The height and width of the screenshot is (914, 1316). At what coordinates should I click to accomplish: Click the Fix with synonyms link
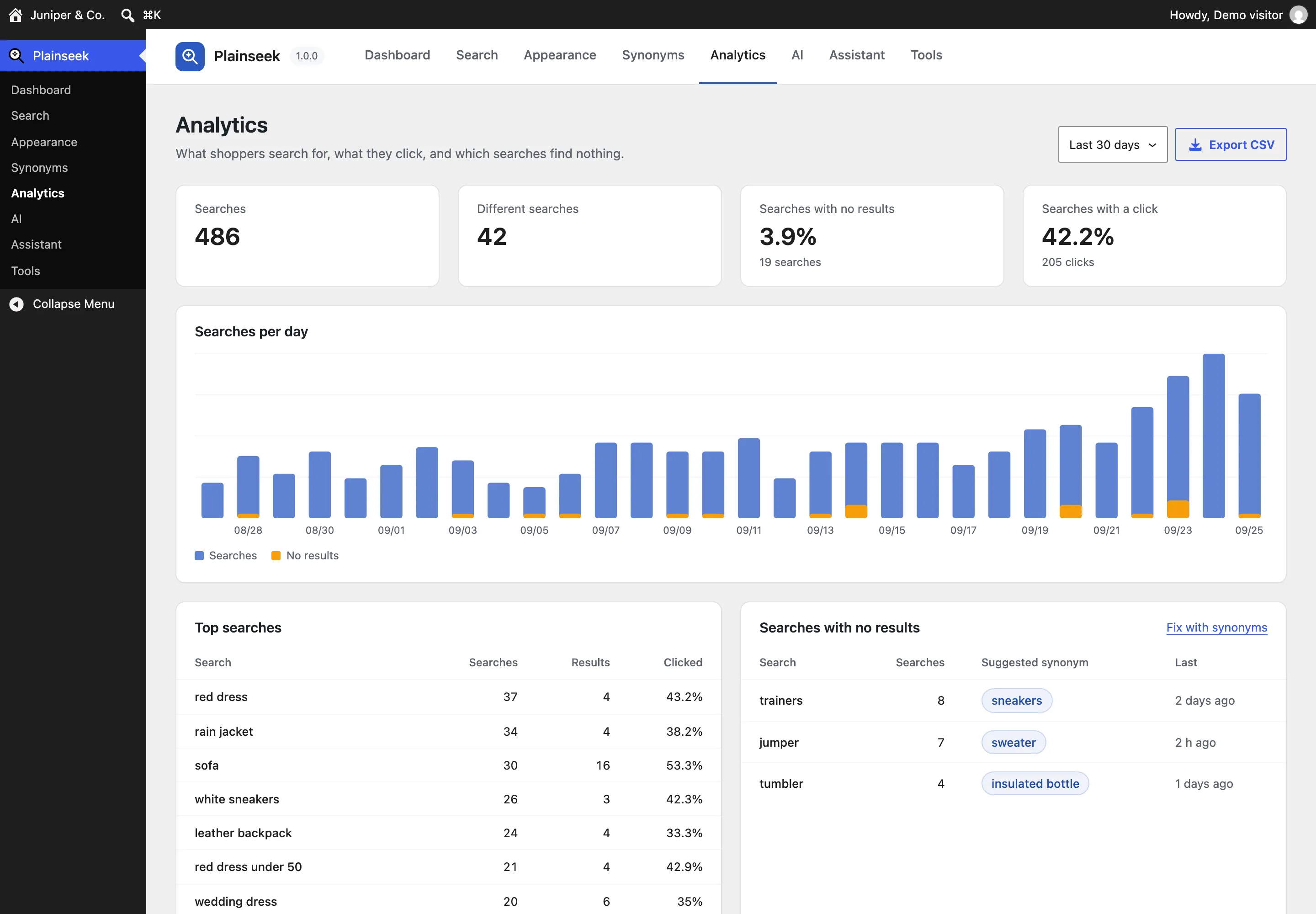coord(1217,627)
